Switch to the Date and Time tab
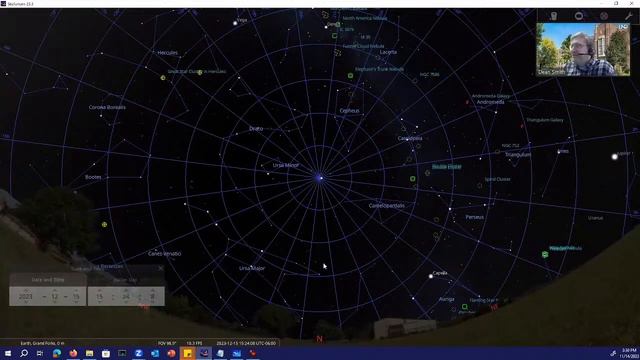Viewport: 640px width, 360px height. click(x=48, y=280)
